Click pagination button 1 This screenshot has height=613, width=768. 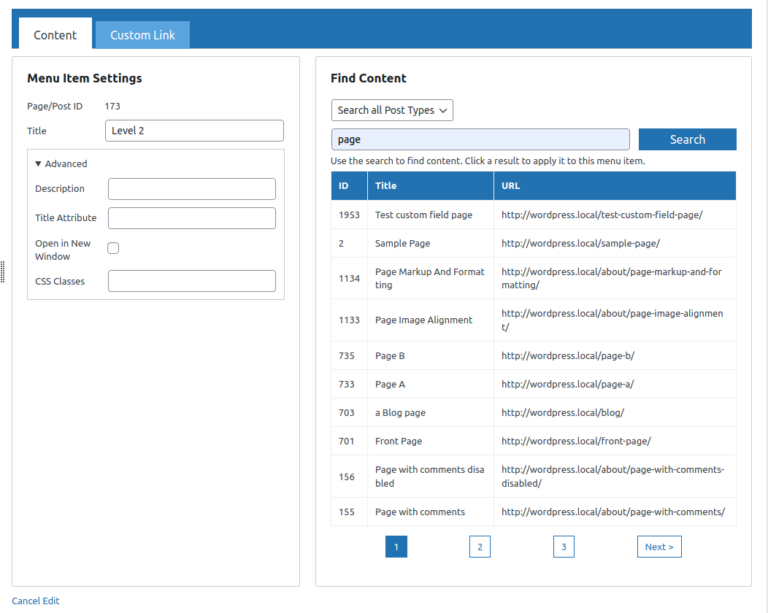tap(396, 547)
